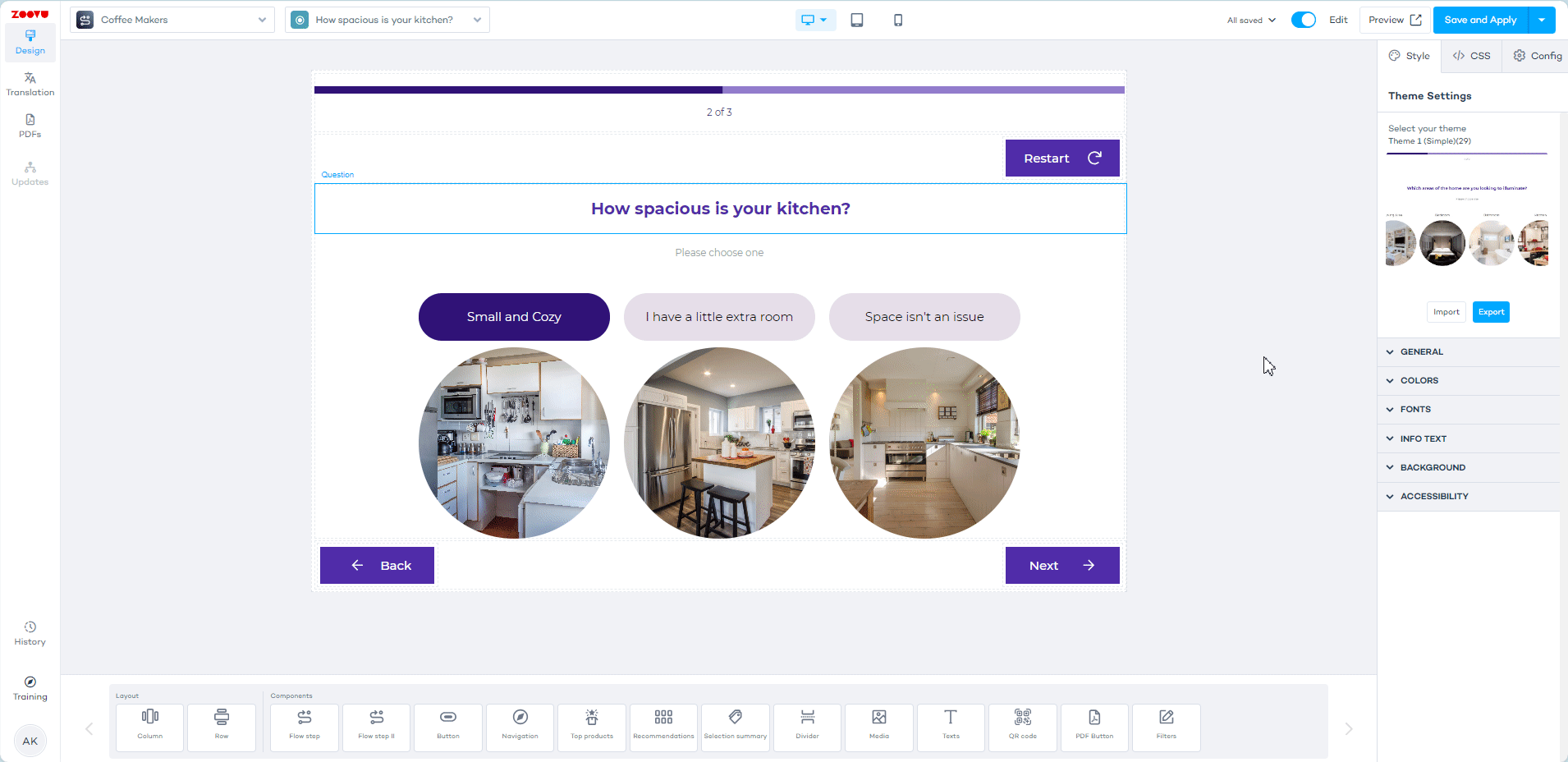Switch to the CSS tab

tap(1471, 56)
